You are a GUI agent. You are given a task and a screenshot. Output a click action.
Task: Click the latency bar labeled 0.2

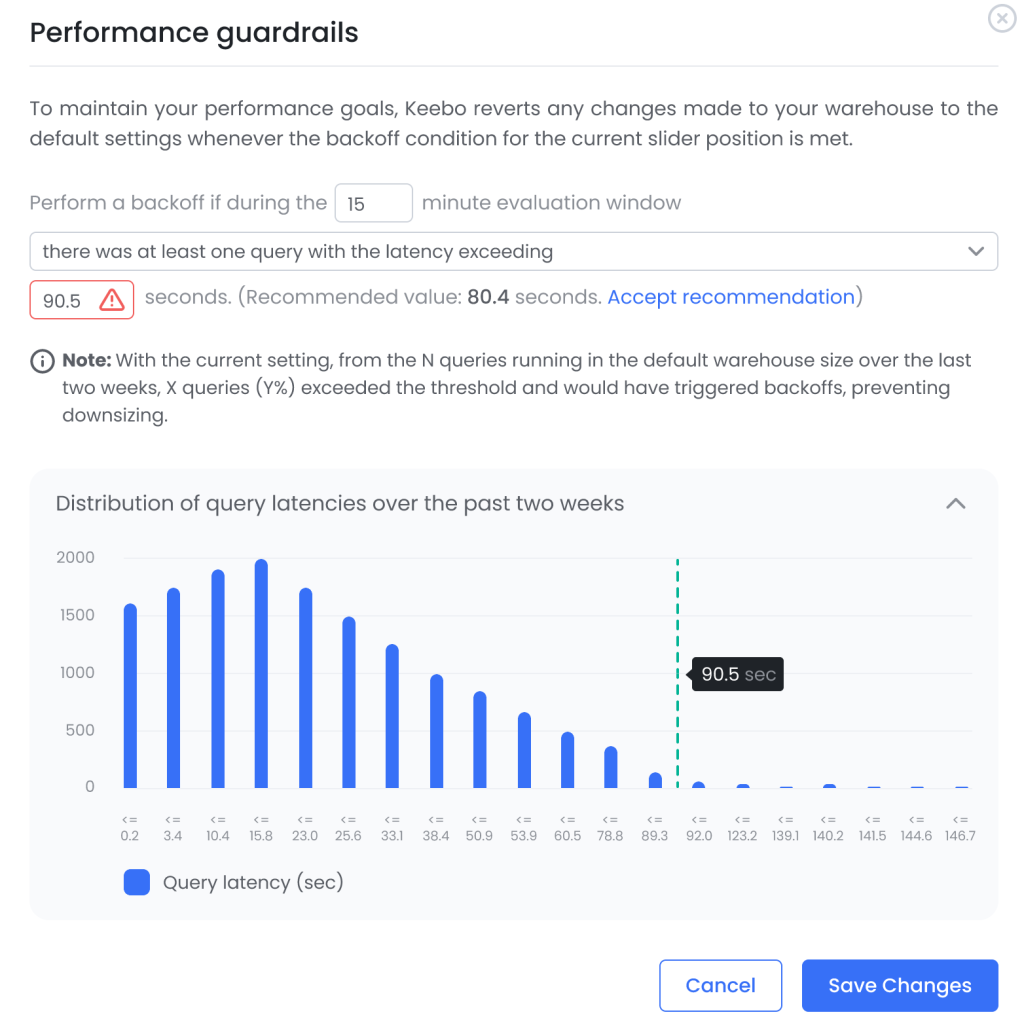[129, 695]
